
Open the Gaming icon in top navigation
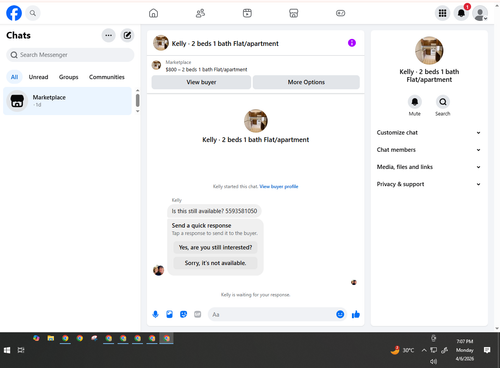340,13
